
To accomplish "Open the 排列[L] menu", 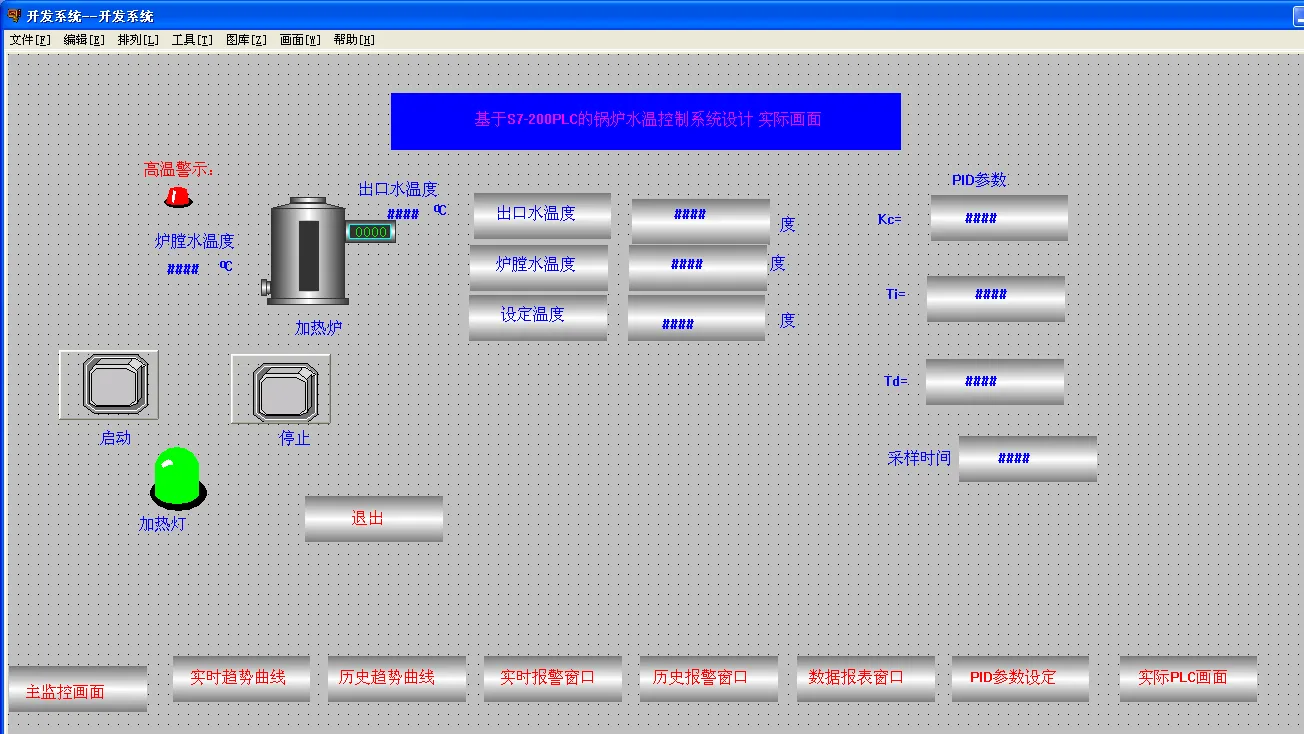I will (138, 40).
